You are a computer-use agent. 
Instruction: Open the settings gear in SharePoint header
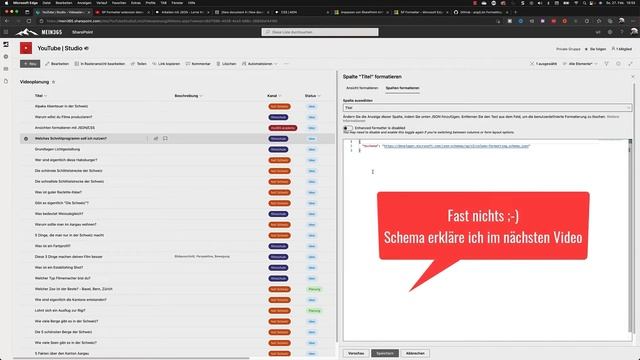click(610, 32)
